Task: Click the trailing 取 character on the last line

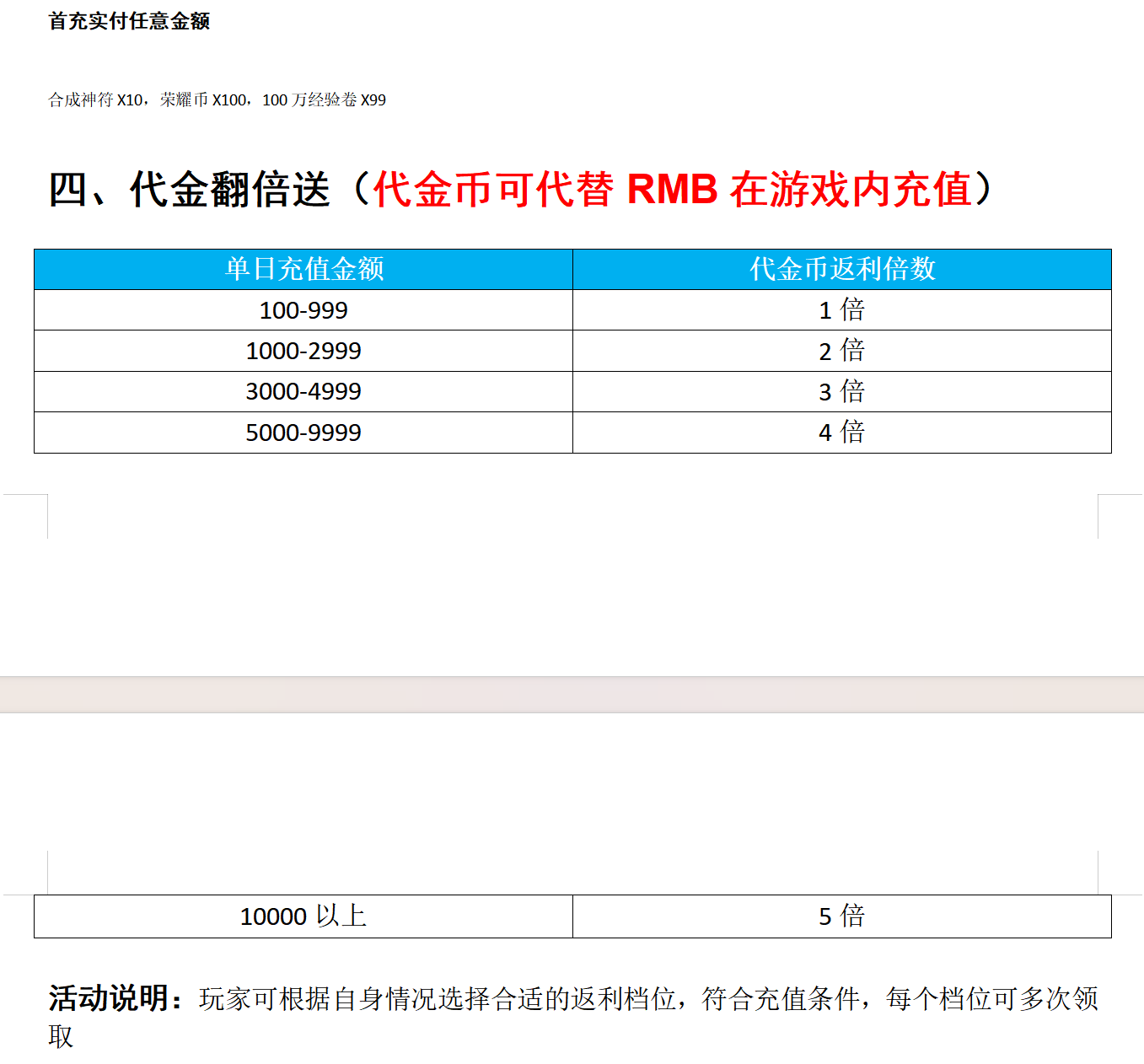Action: 61,1036
